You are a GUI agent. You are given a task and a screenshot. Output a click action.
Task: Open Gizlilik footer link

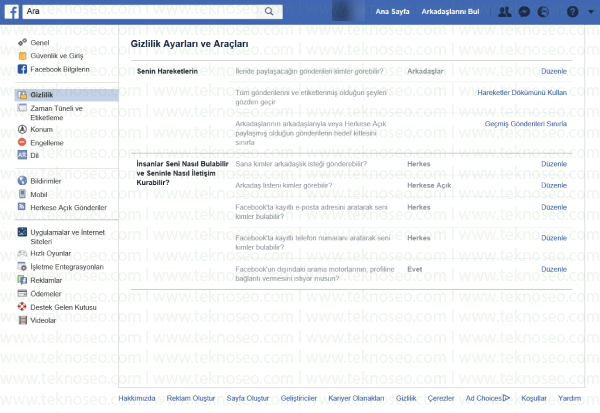[406, 398]
